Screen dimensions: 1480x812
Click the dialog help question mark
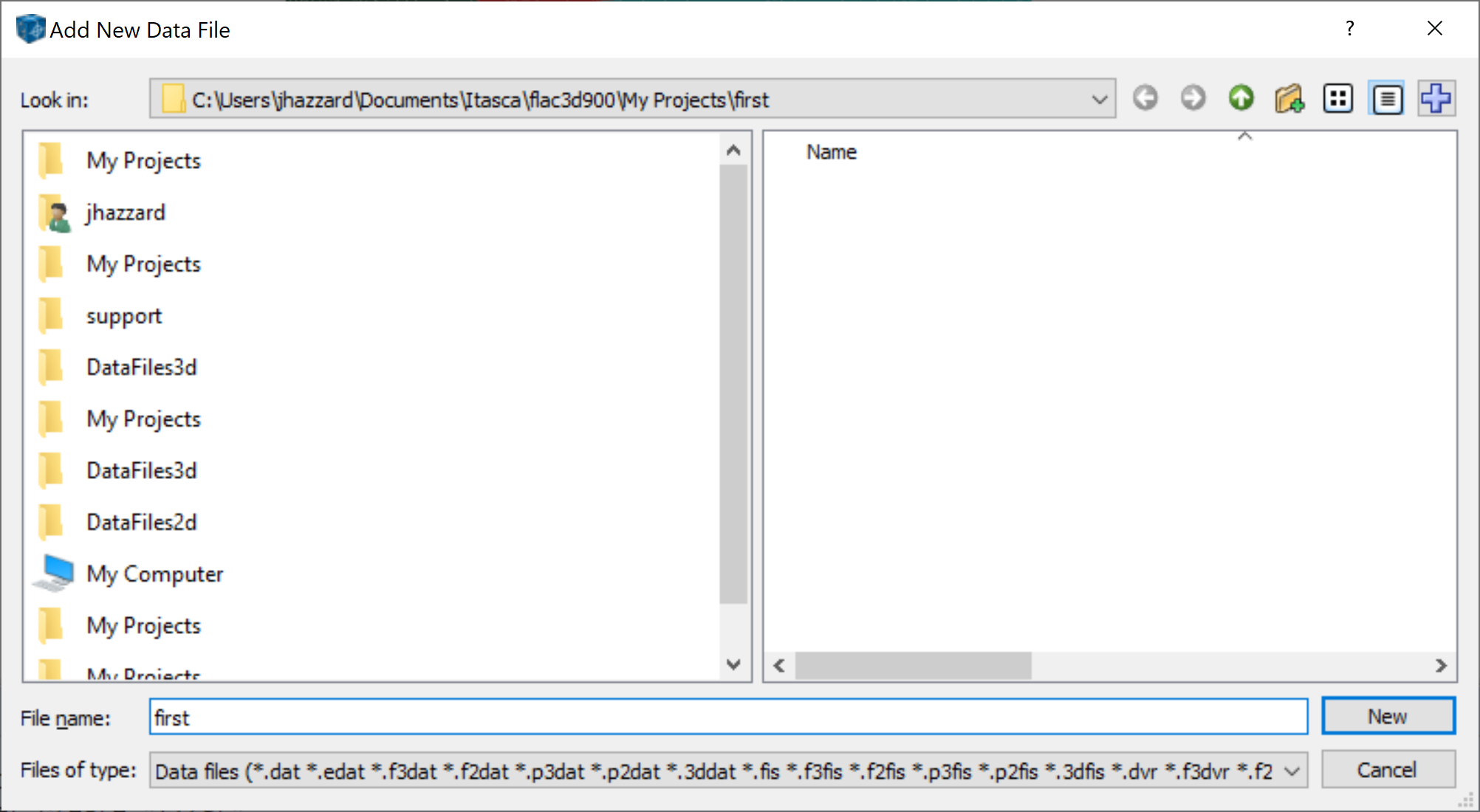[x=1349, y=29]
